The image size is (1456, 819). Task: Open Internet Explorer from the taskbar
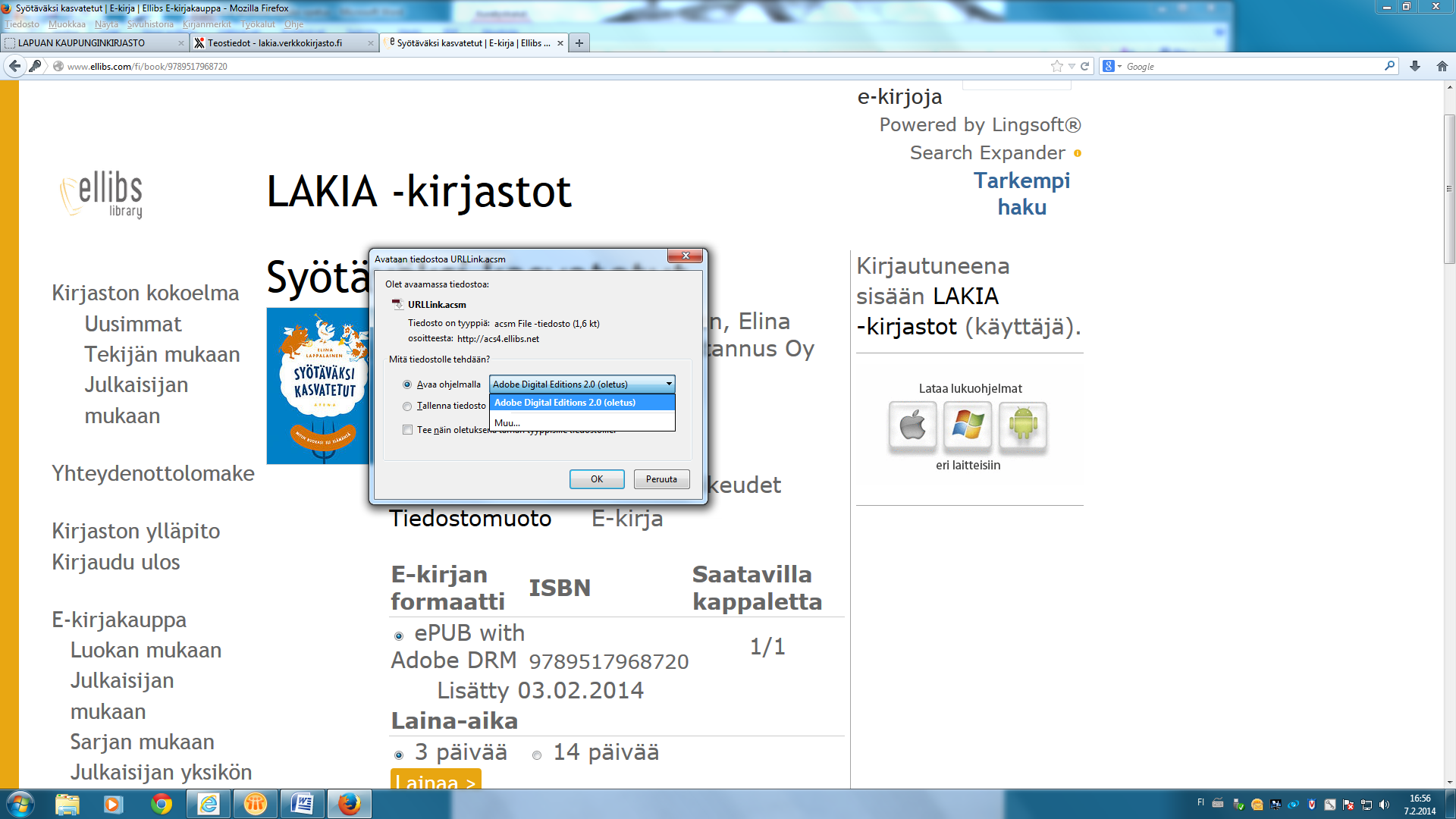[208, 804]
